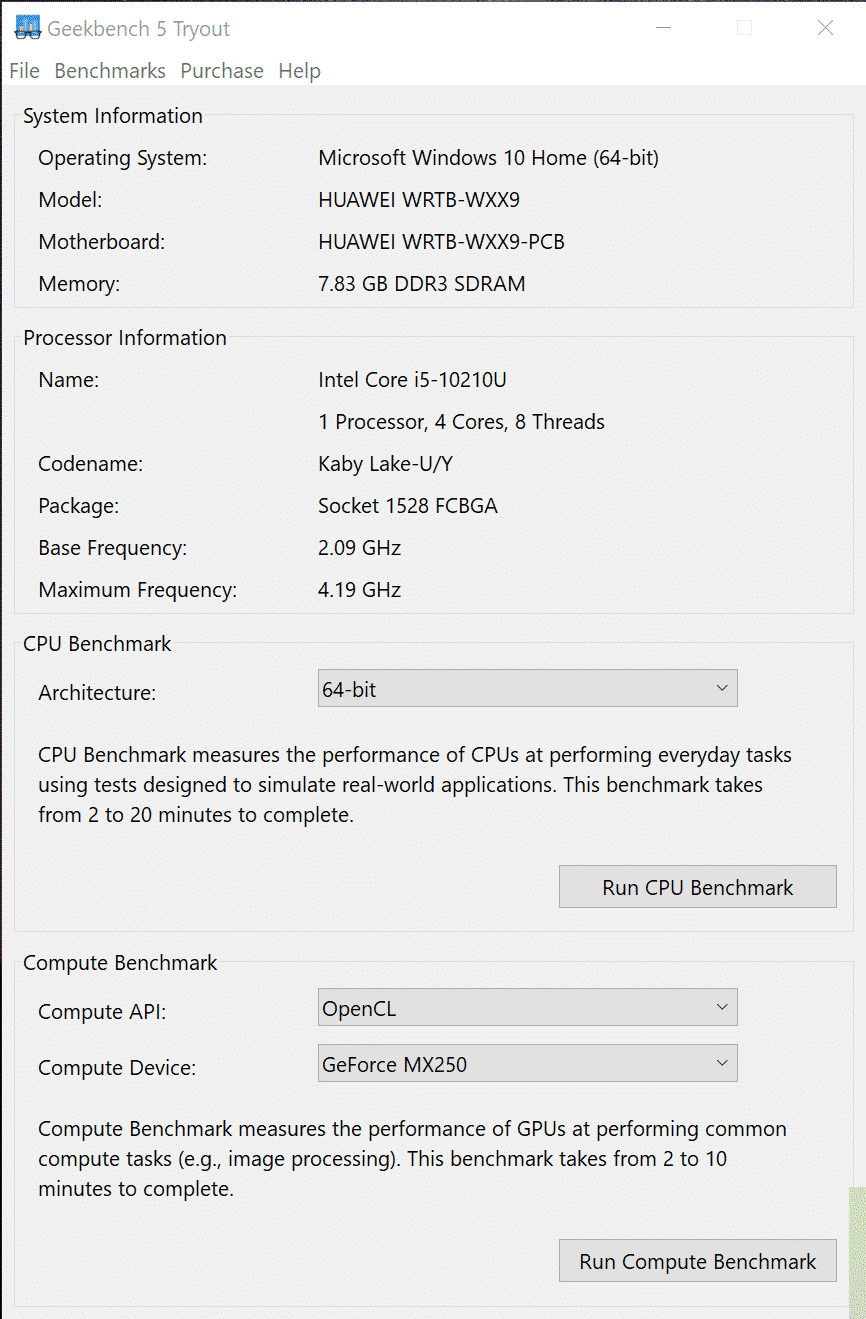Open the Help menu
Viewport: 866px width, 1319px height.
coord(300,71)
